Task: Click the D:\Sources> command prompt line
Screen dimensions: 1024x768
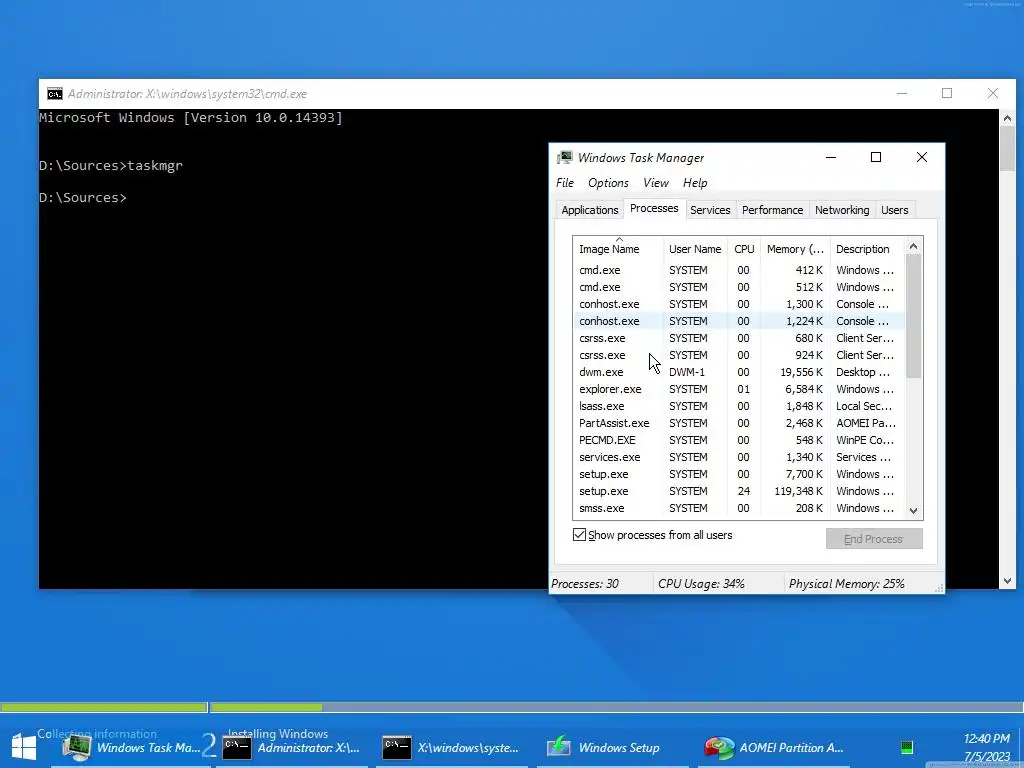Action: [83, 197]
